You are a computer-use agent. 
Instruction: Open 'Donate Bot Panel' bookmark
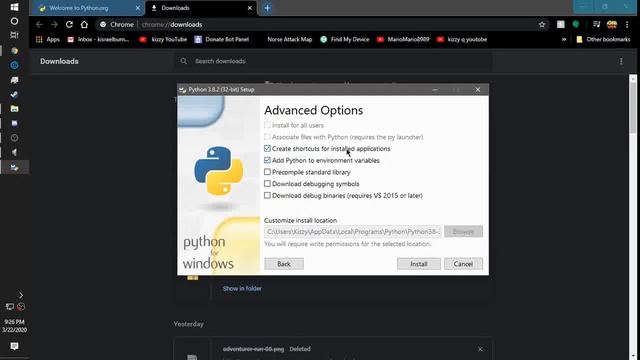pos(222,40)
